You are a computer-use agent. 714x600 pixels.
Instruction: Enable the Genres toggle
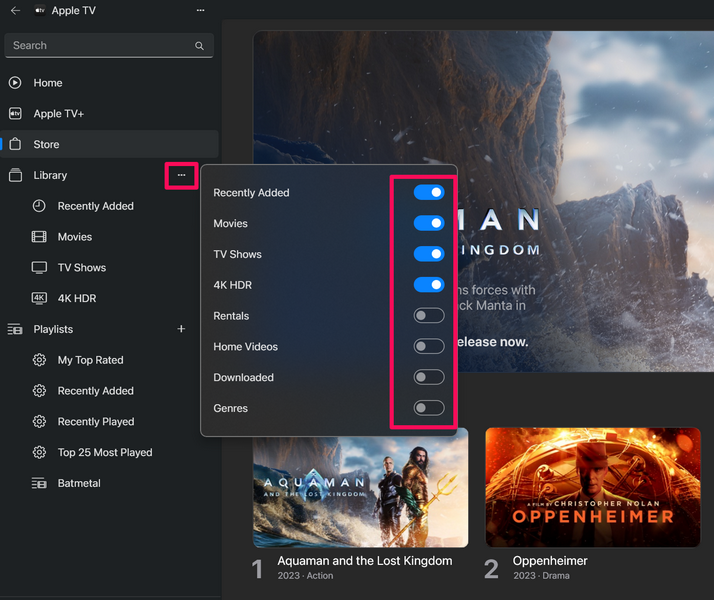pos(429,408)
